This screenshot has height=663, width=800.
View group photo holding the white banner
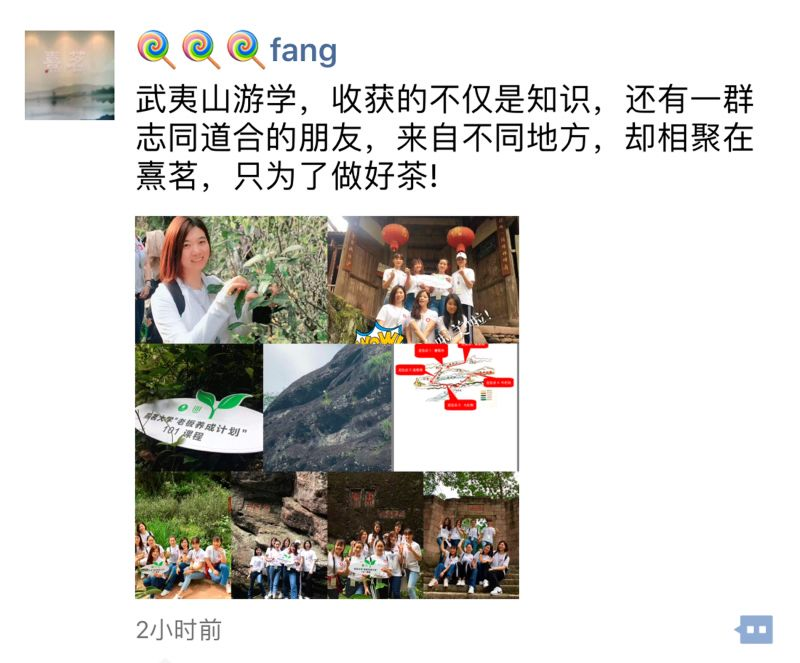pyautogui.click(x=375, y=535)
